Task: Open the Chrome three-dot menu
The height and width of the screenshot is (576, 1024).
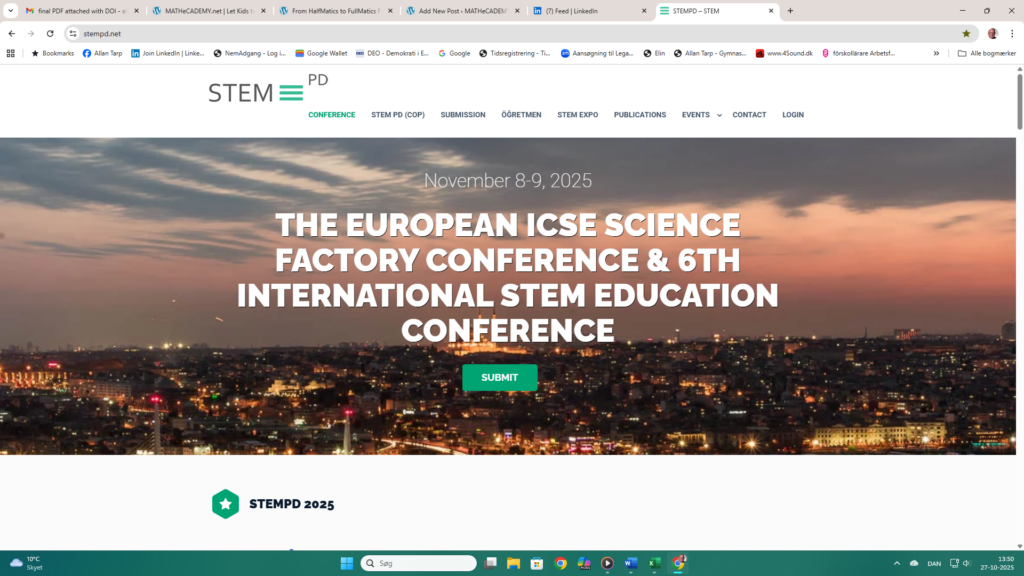Action: 1012,33
